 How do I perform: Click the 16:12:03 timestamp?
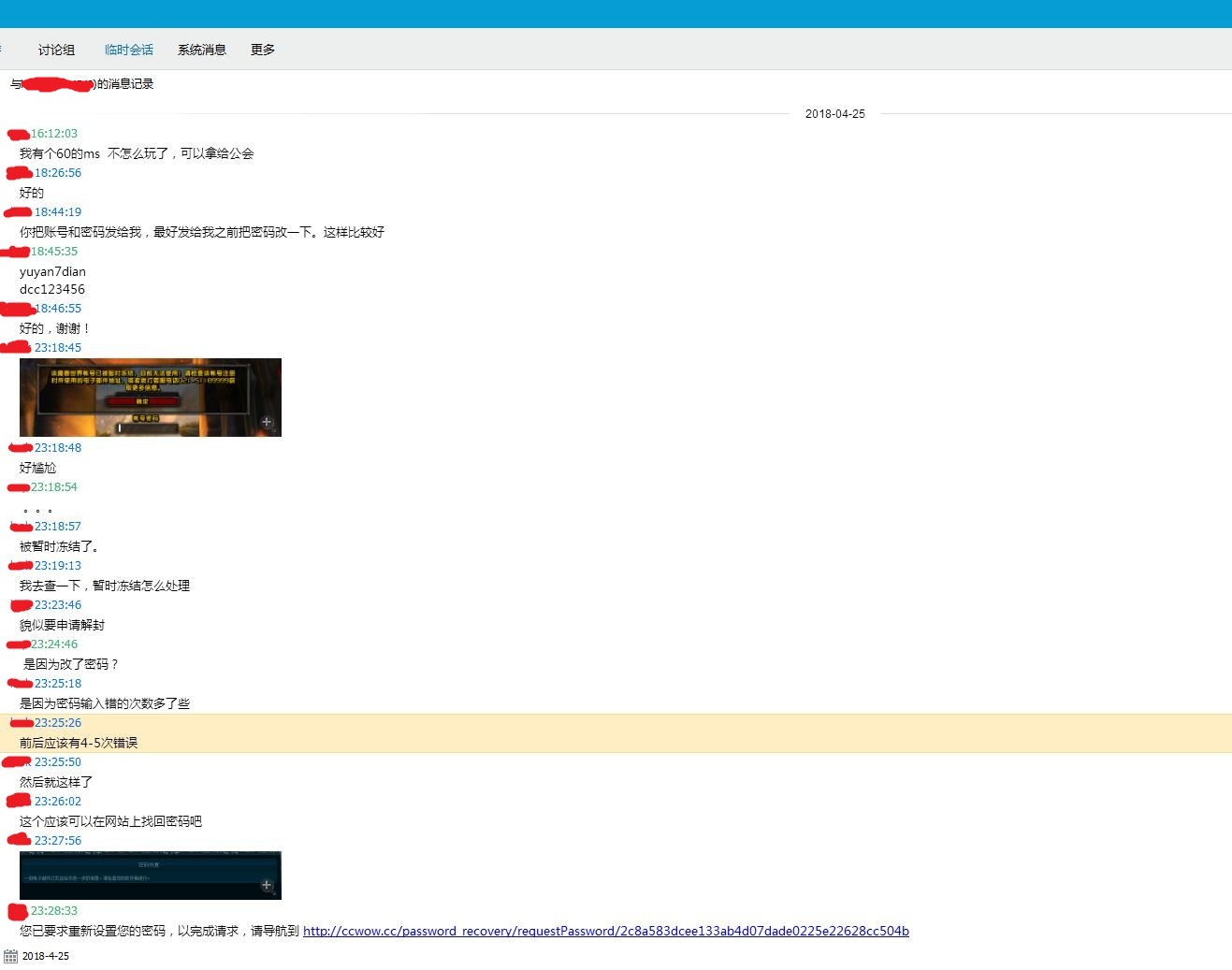54,134
